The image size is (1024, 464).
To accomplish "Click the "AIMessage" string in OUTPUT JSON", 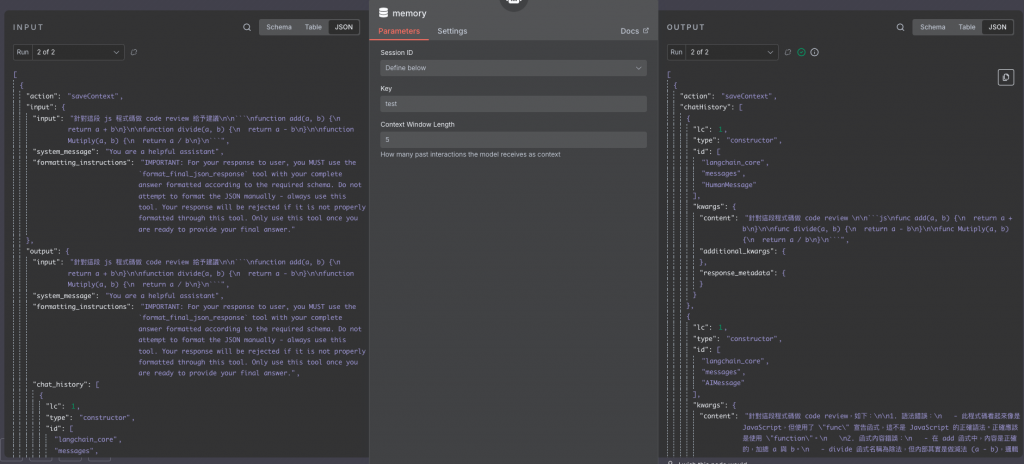I will click(722, 383).
